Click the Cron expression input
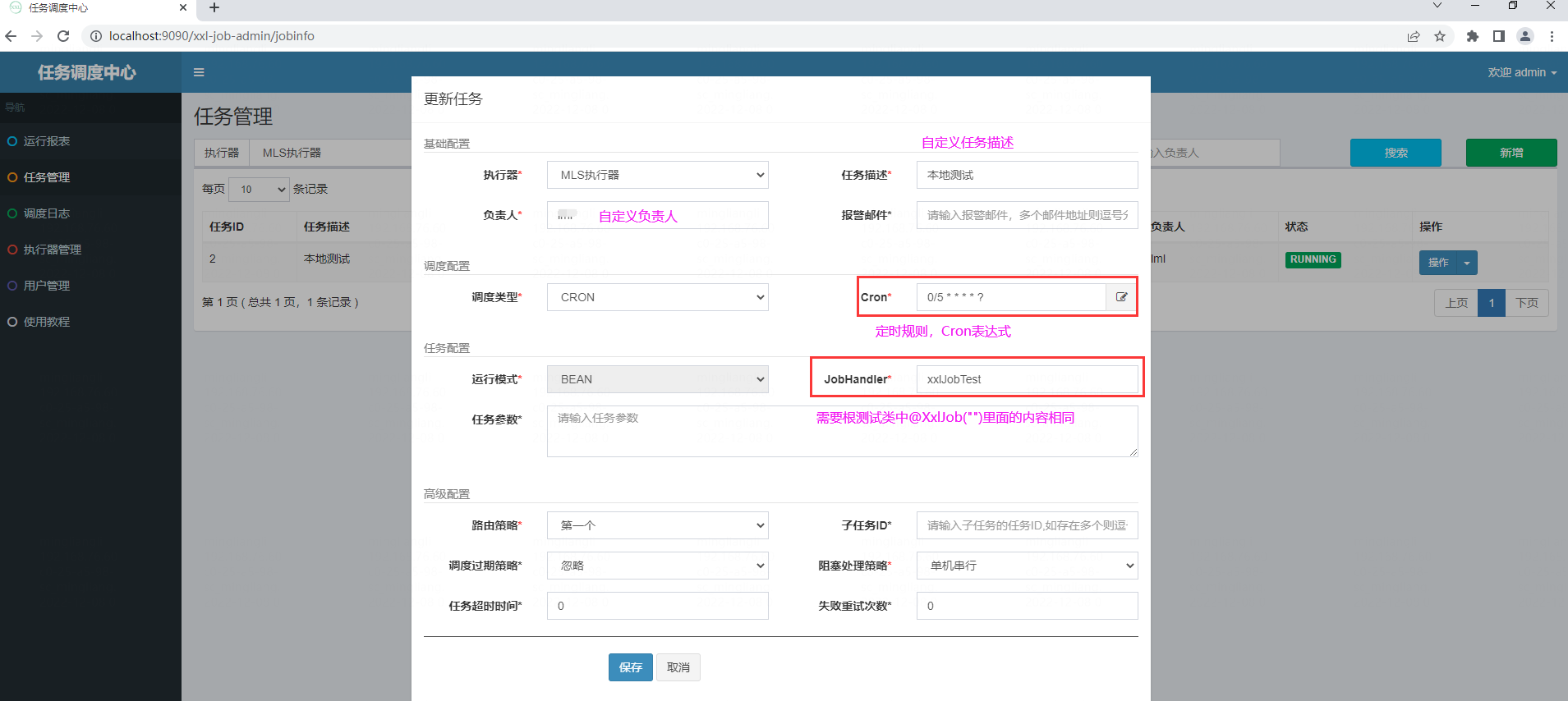 [1011, 297]
